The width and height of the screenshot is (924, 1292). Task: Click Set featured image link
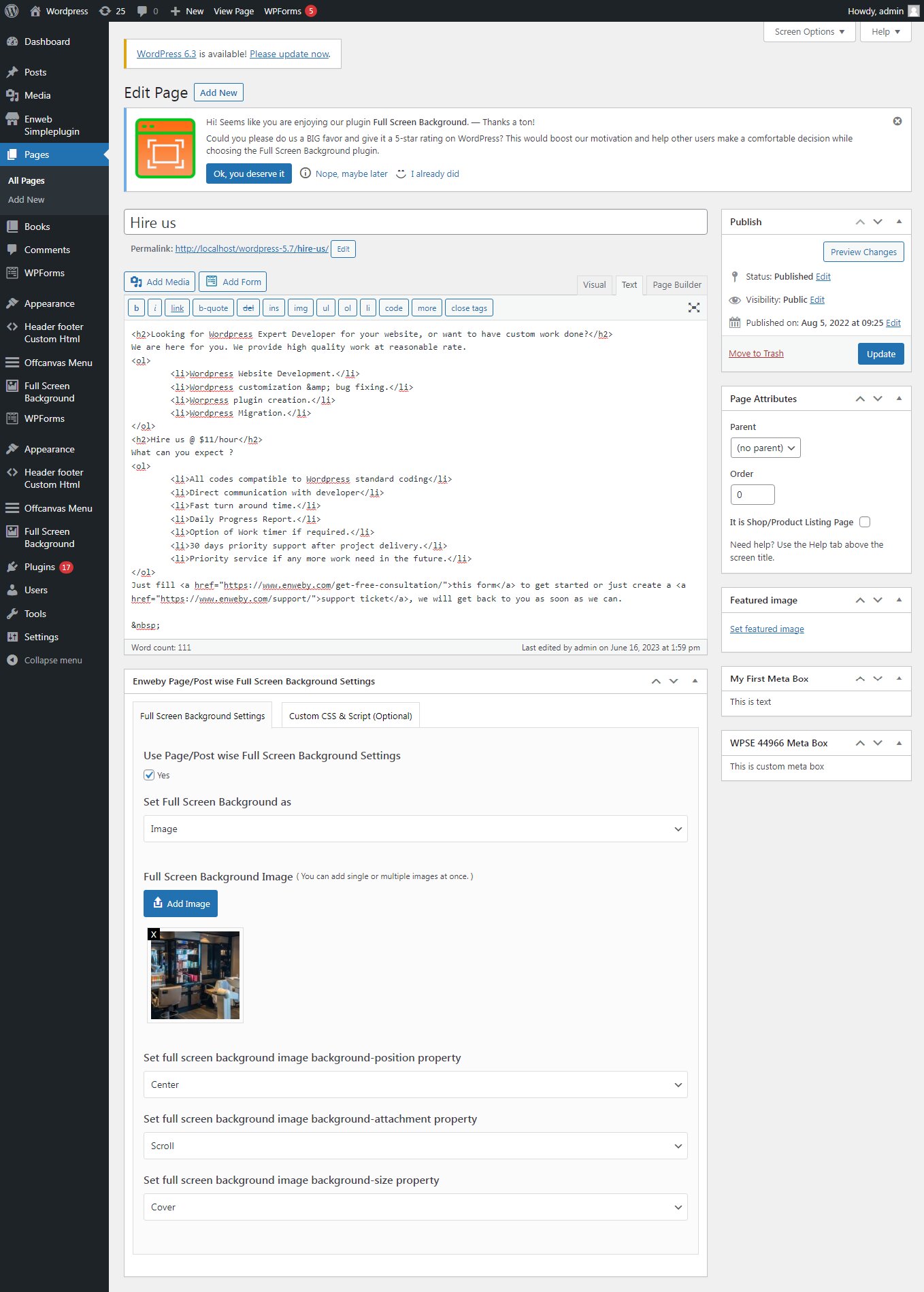[767, 629]
